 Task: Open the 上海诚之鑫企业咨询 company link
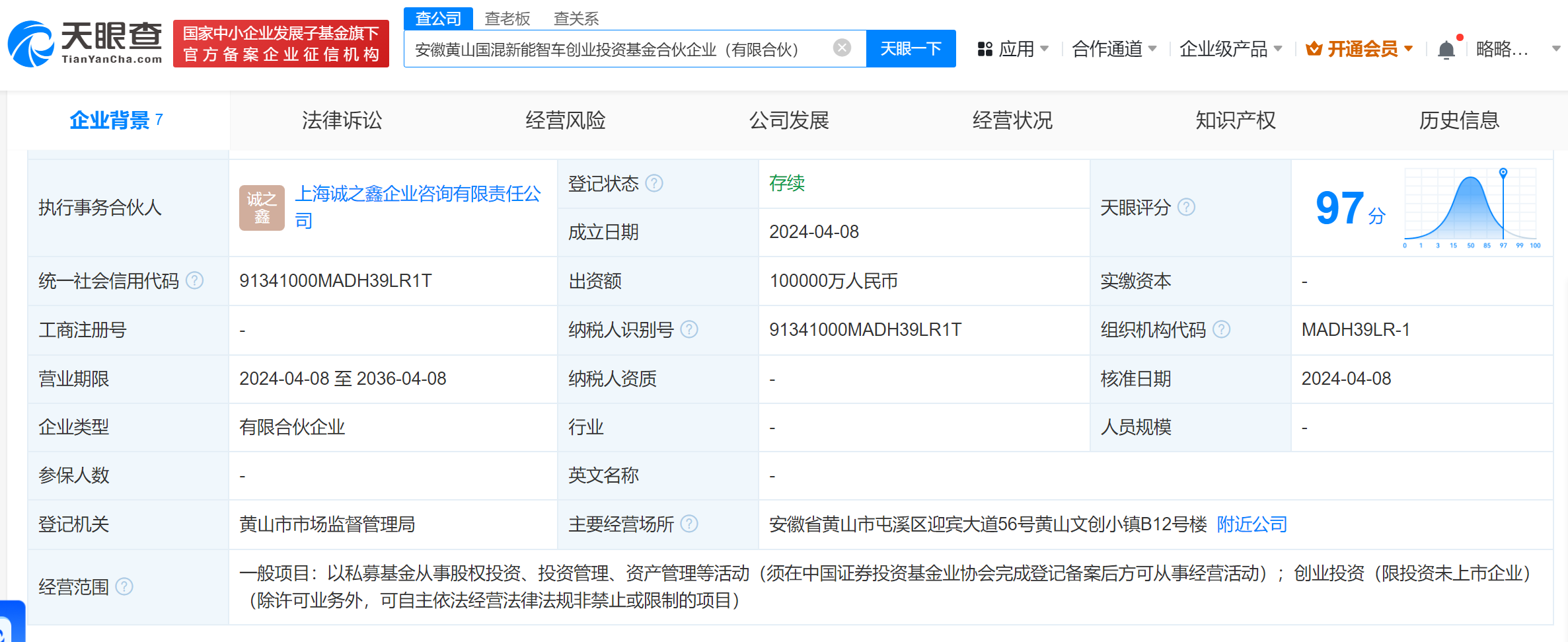tap(417, 194)
